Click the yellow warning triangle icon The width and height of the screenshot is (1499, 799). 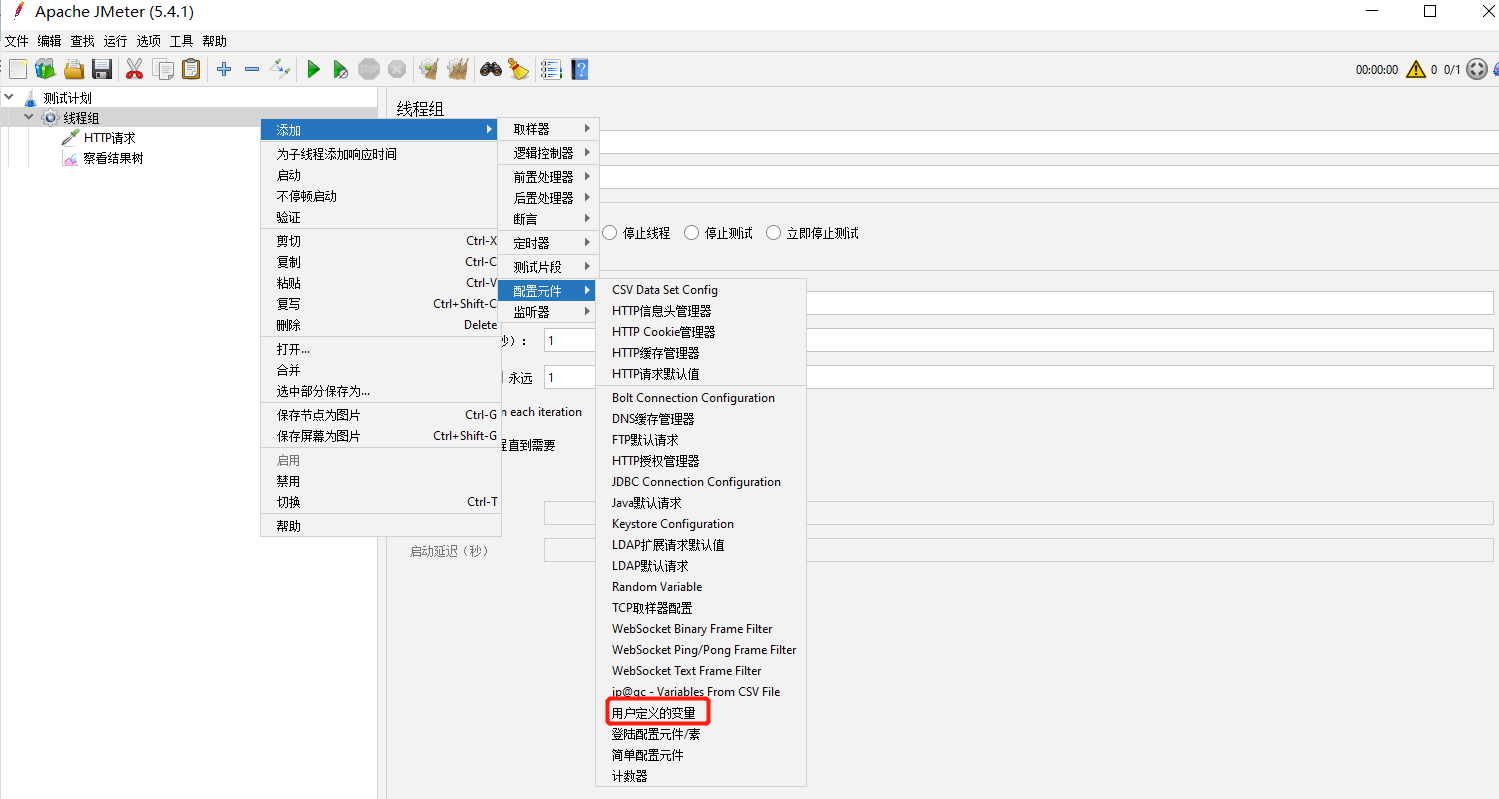pos(1416,69)
